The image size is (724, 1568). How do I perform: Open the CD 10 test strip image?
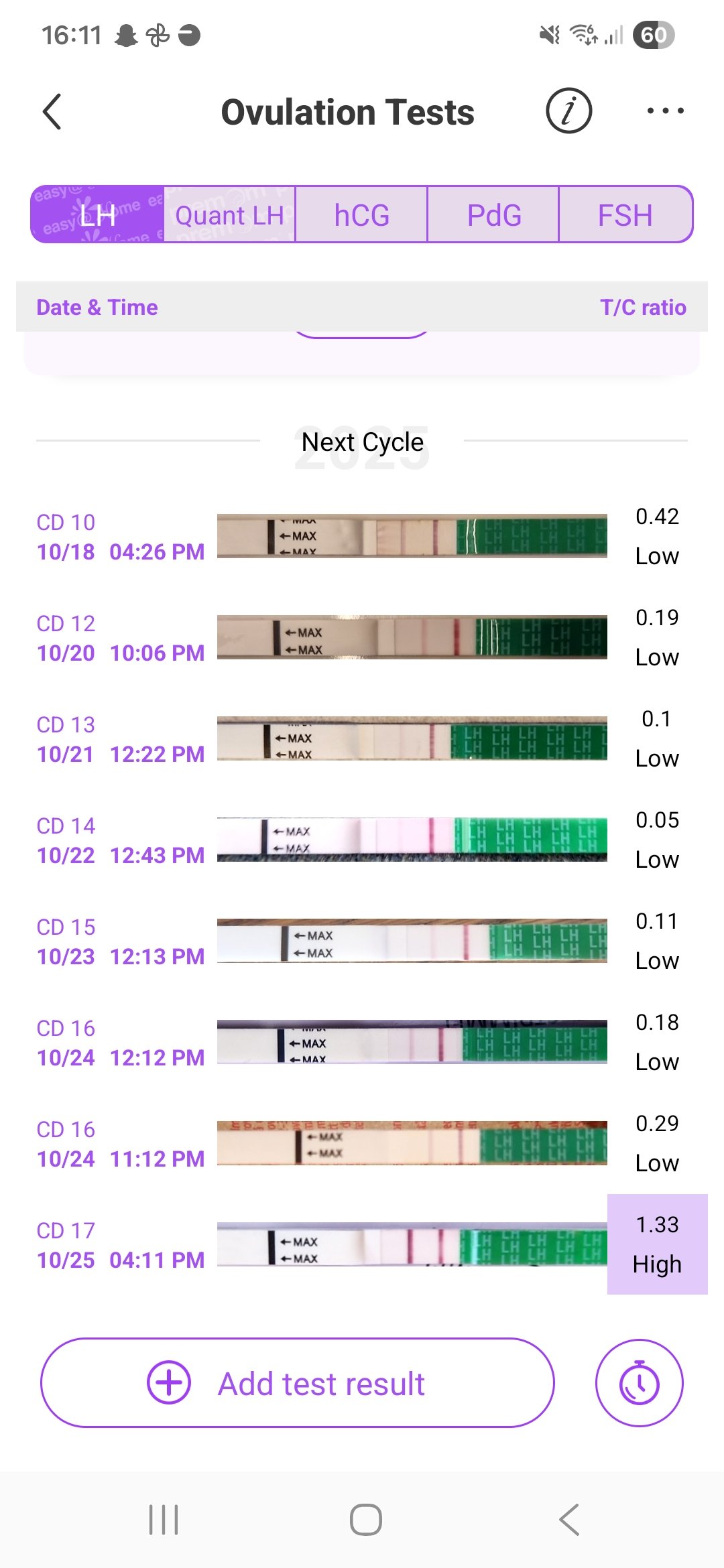tap(412, 536)
